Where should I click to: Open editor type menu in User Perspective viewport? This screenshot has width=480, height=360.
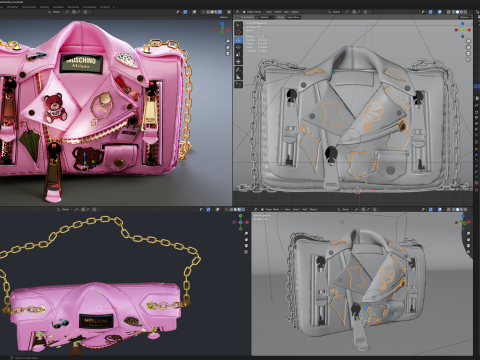(x=256, y=209)
